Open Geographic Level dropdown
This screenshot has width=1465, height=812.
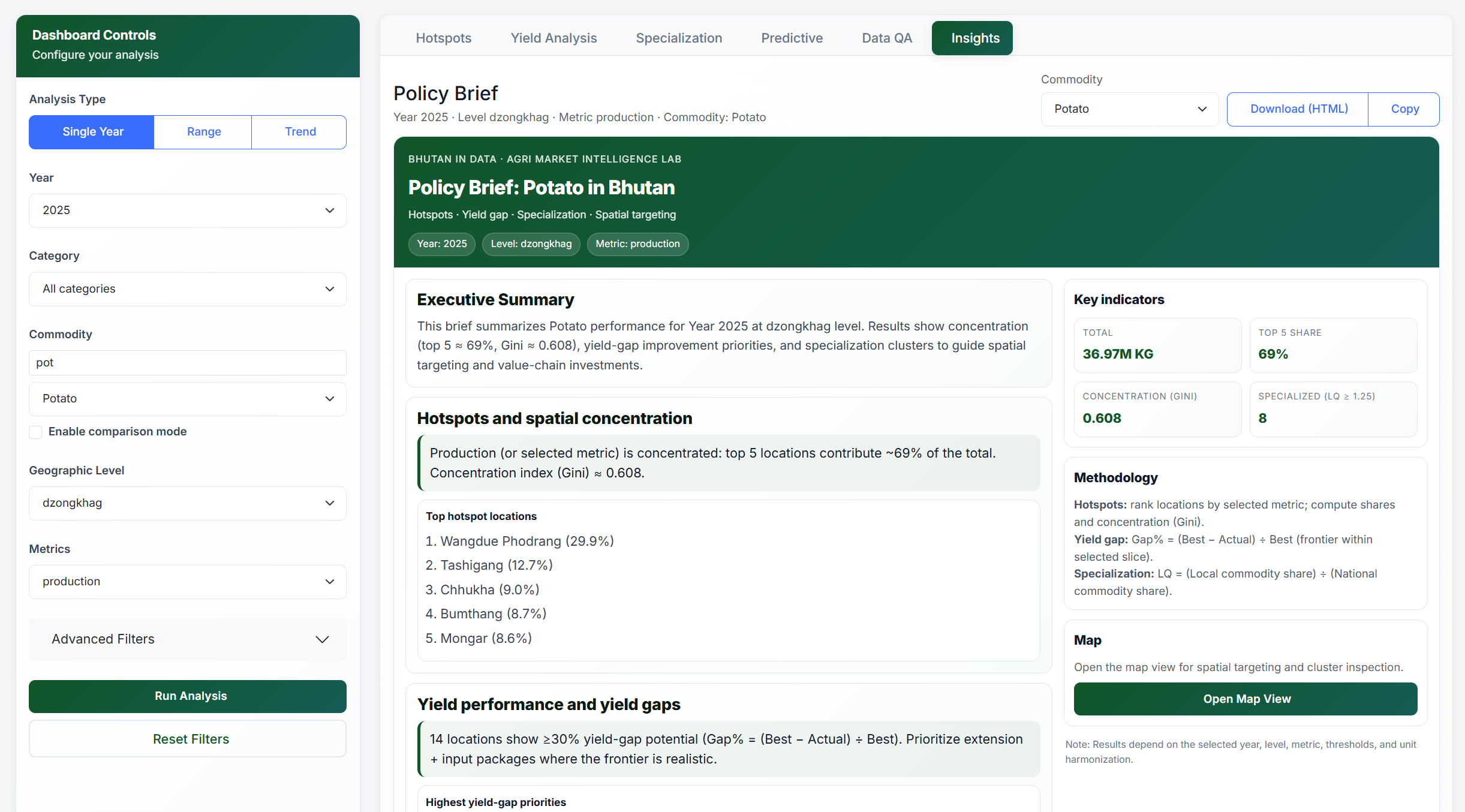tap(187, 503)
